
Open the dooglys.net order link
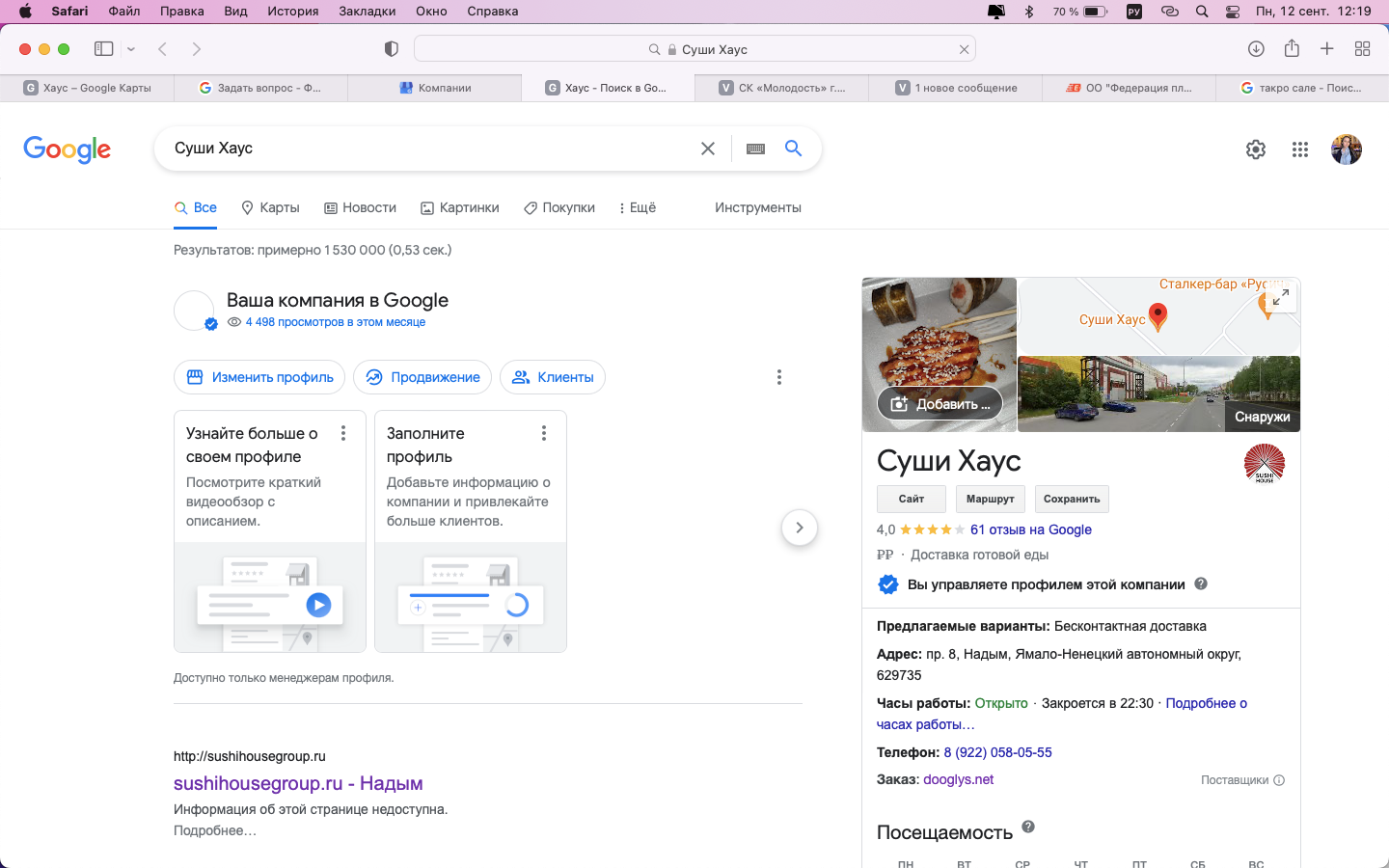click(958, 779)
